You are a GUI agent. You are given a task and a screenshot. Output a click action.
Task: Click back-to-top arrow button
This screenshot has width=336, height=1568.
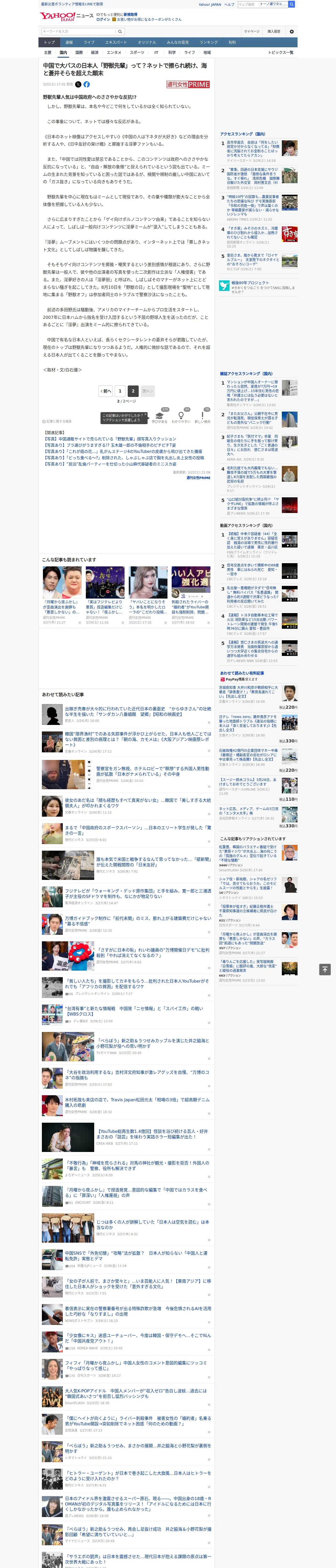tap(325, 969)
